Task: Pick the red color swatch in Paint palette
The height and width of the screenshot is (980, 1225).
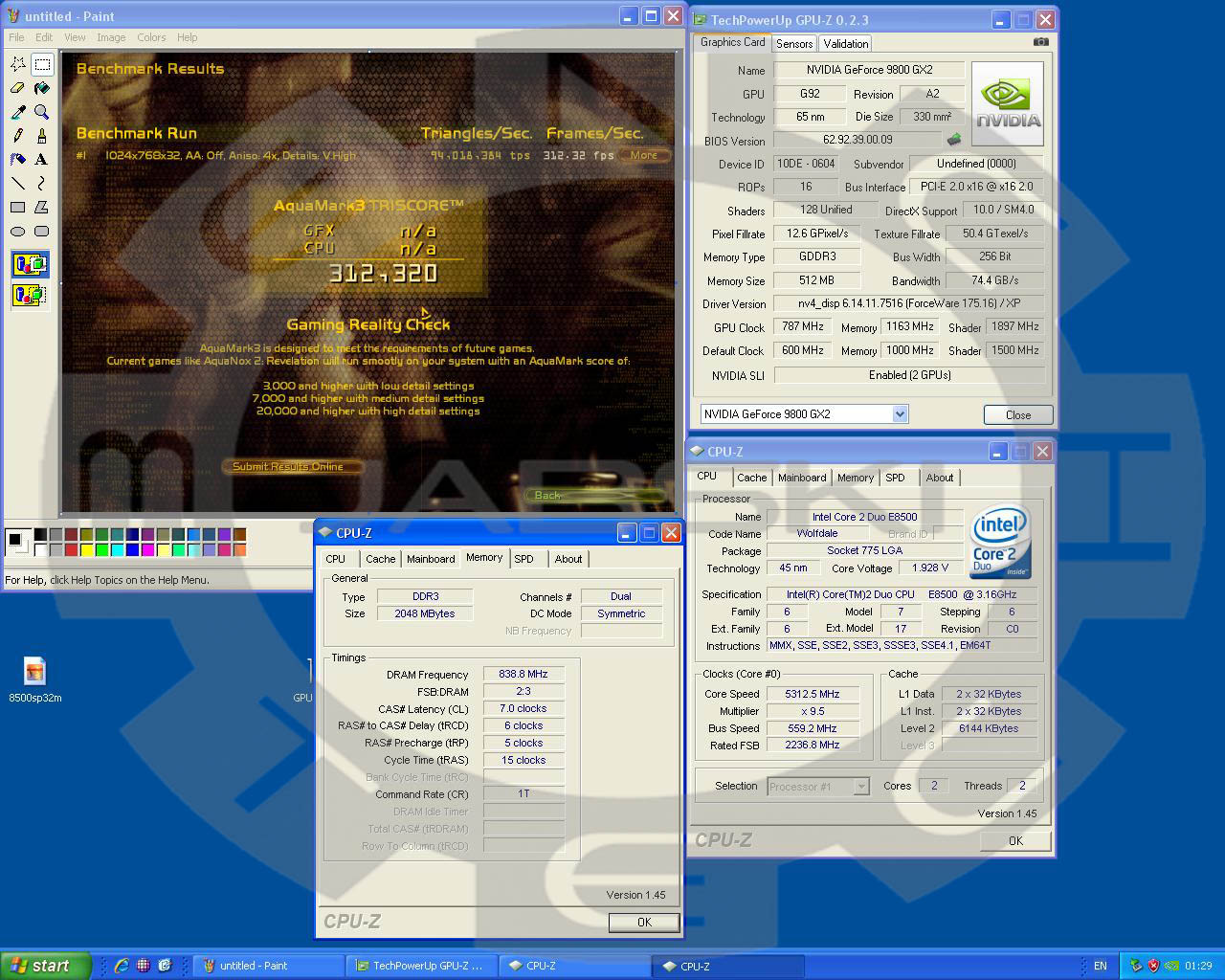Action: pyautogui.click(x=72, y=550)
